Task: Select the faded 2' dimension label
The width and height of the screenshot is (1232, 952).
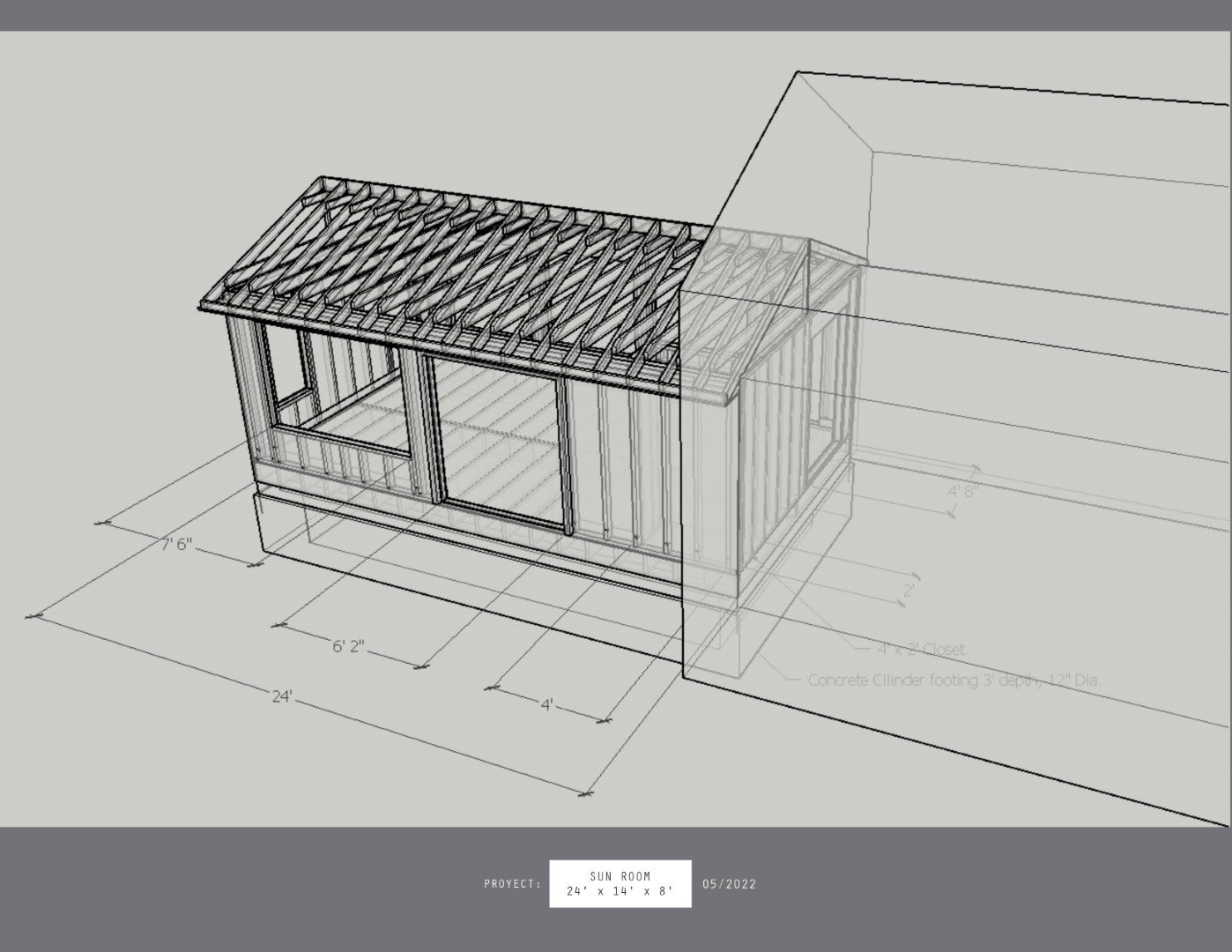Action: point(909,590)
